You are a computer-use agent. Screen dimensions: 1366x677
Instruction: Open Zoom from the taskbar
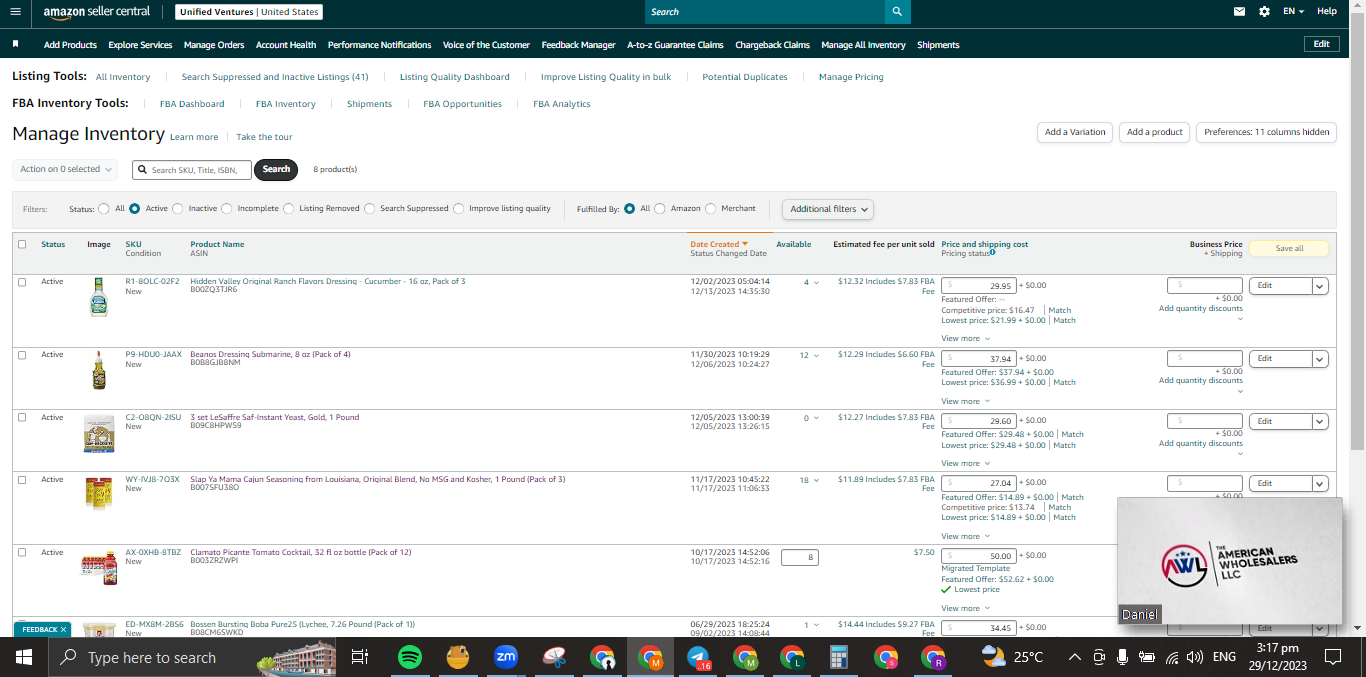coord(506,657)
